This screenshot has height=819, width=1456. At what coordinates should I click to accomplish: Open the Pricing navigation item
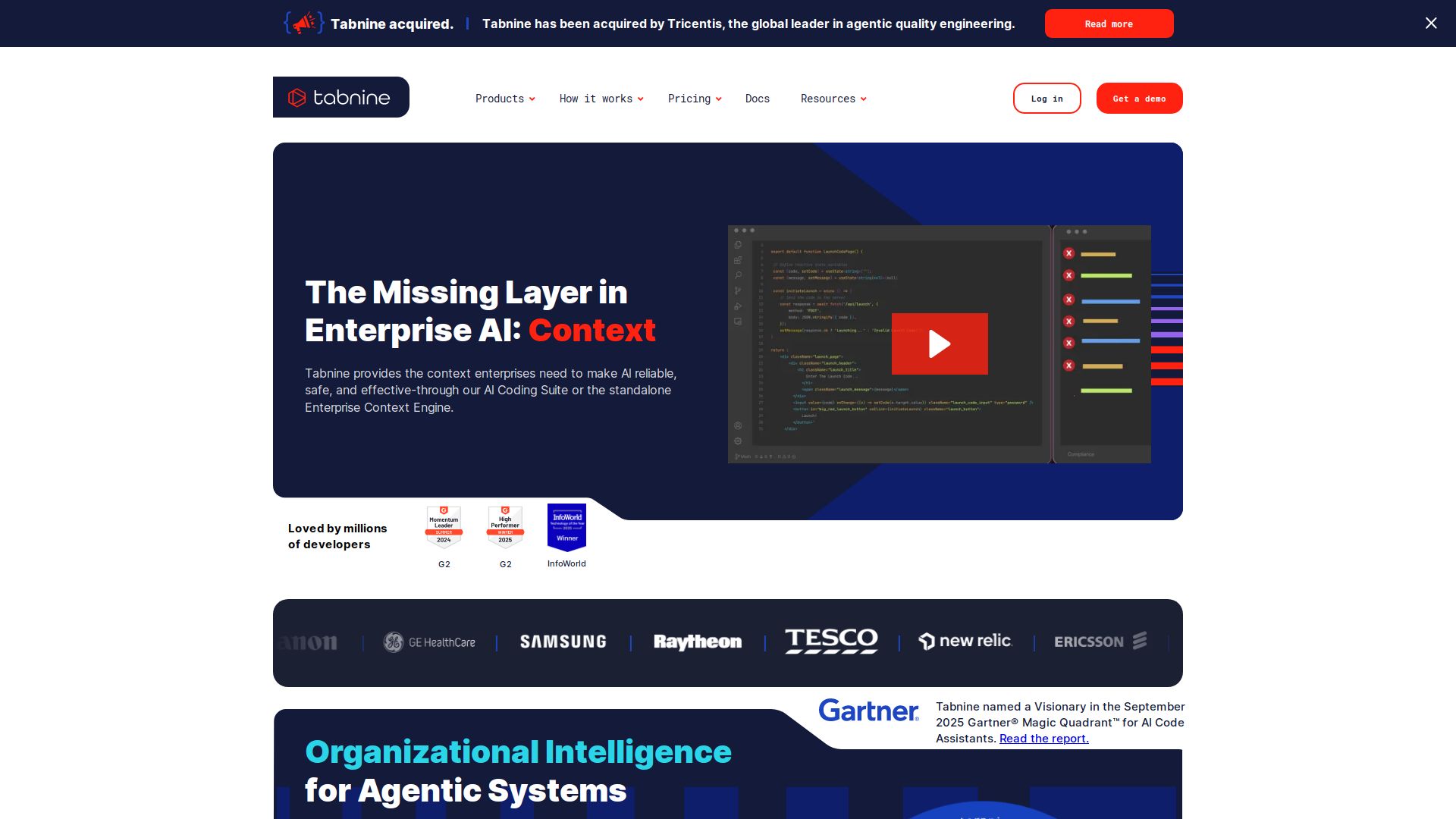(689, 99)
